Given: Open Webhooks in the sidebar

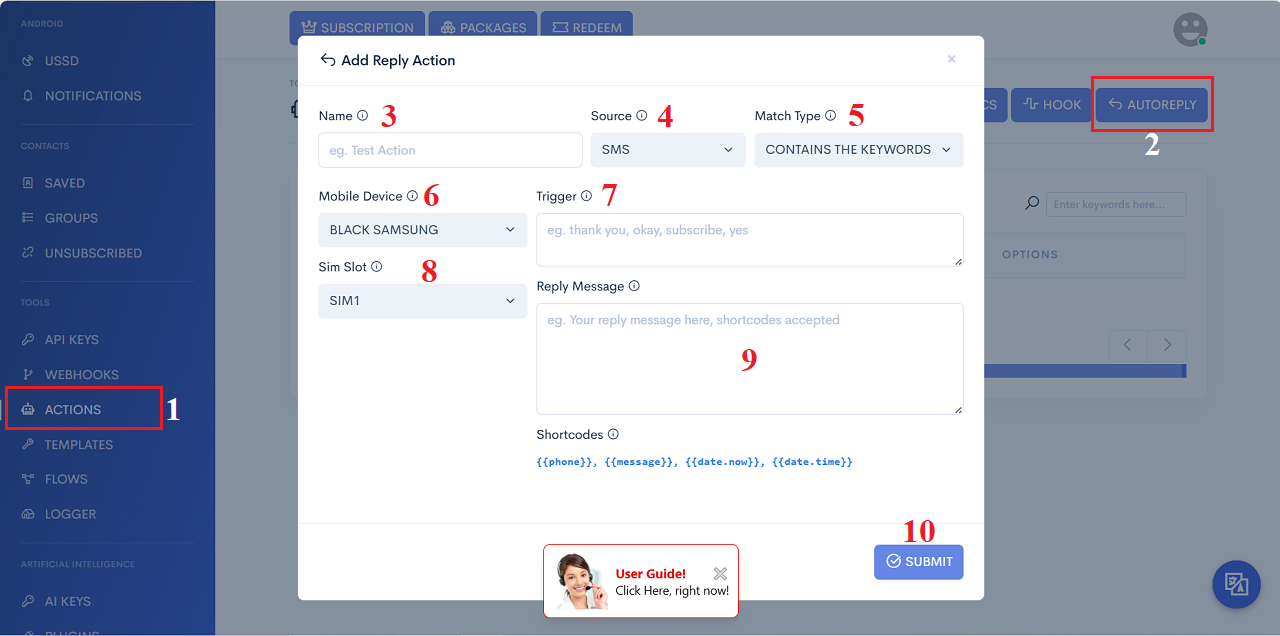Looking at the screenshot, I should 81,375.
